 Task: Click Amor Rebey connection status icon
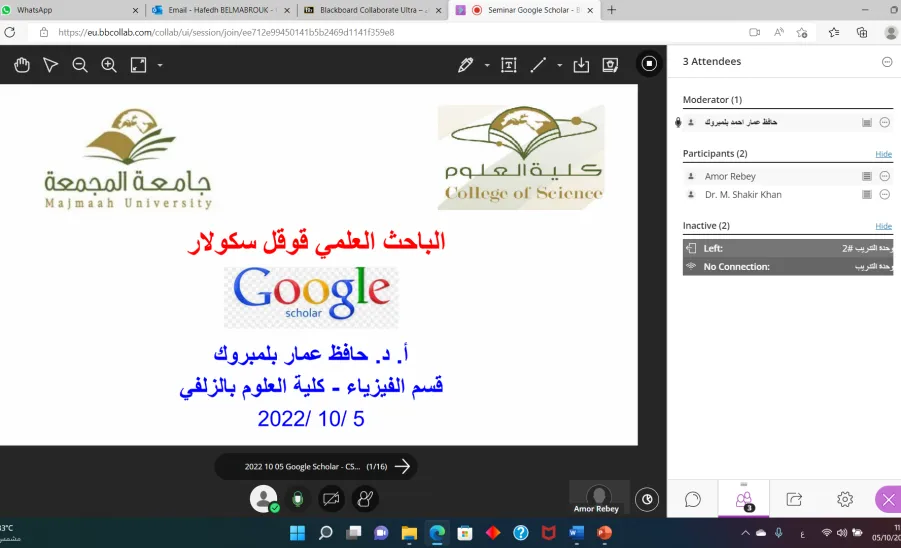[x=867, y=176]
